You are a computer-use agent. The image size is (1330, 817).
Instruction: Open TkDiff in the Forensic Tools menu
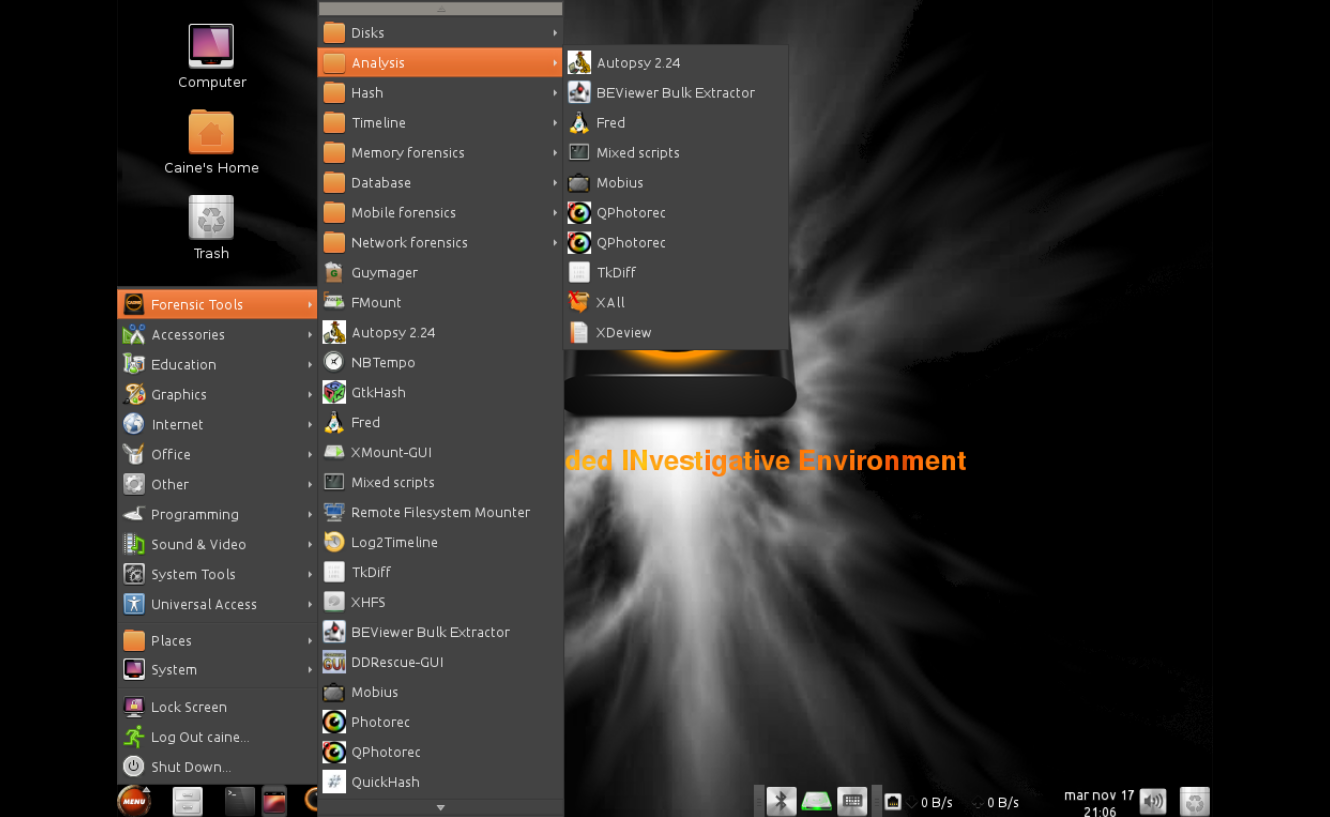(x=440, y=572)
